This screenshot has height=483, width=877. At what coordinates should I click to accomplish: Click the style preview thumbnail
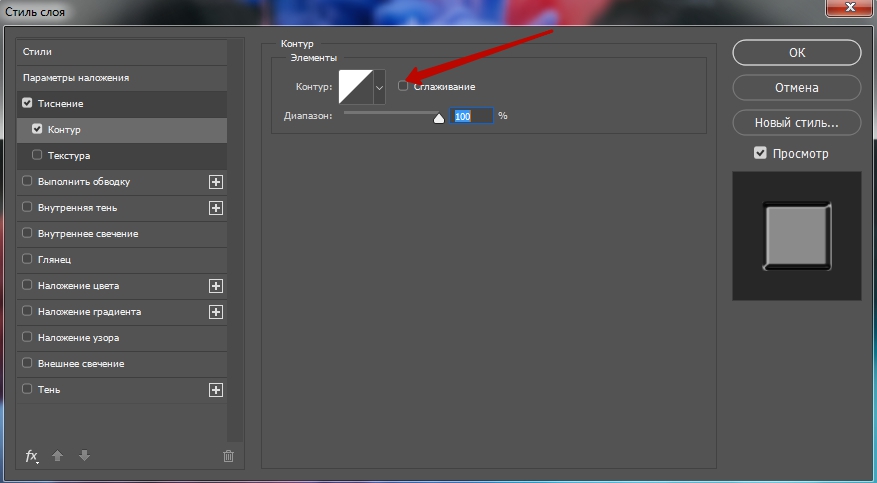796,236
